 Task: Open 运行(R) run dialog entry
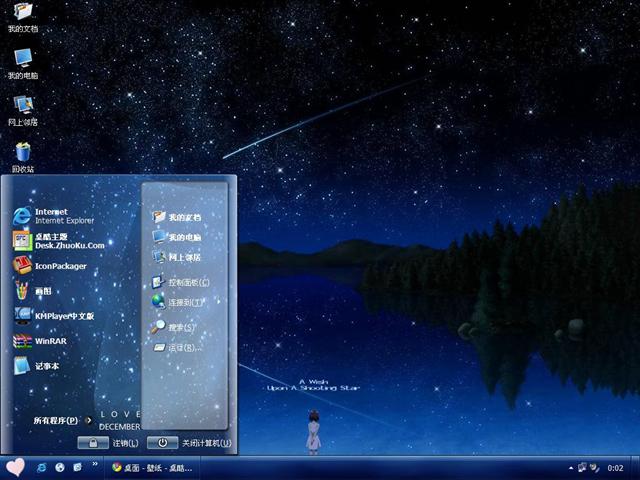point(176,348)
